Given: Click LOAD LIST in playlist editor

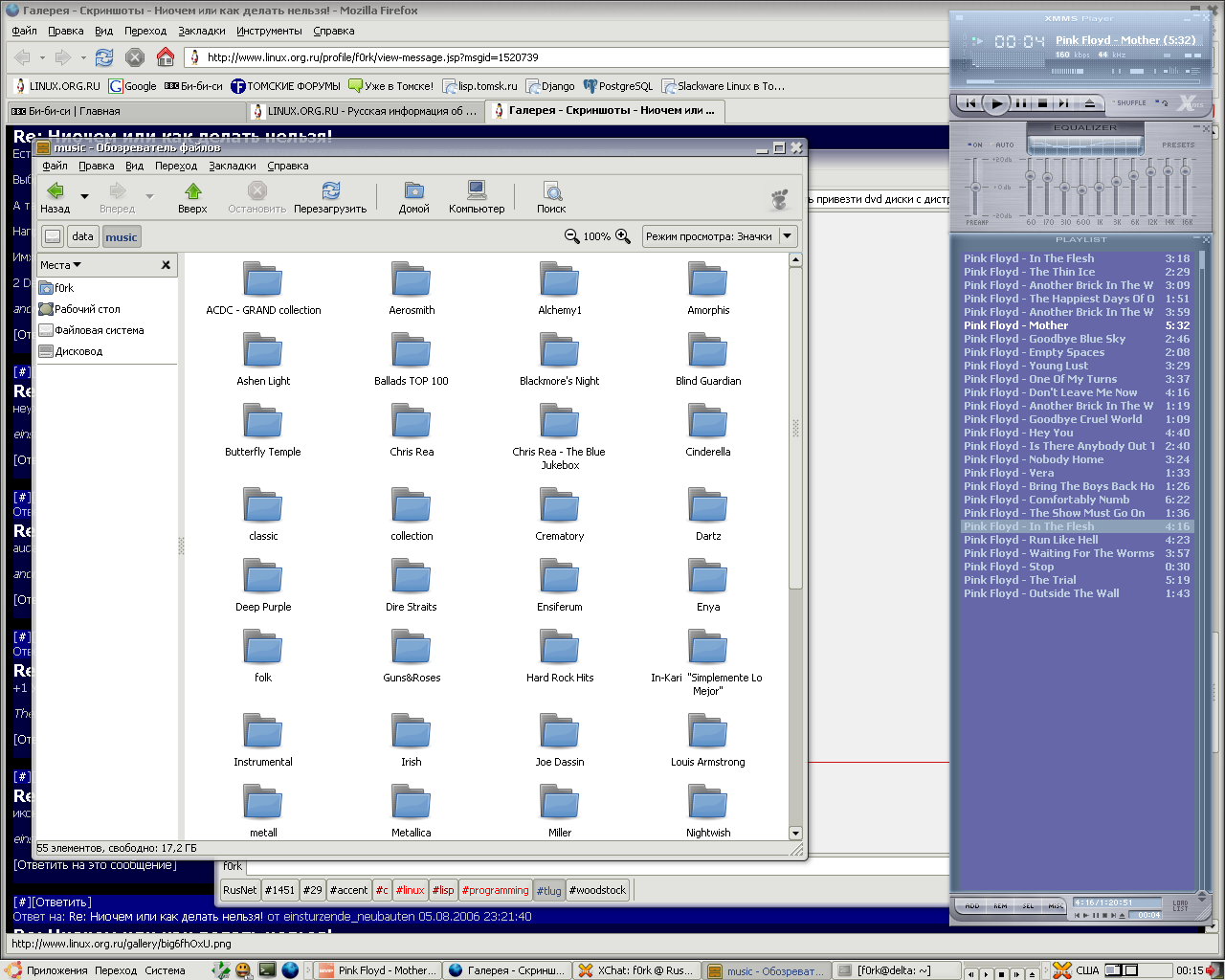Looking at the screenshot, I should tap(1180, 905).
